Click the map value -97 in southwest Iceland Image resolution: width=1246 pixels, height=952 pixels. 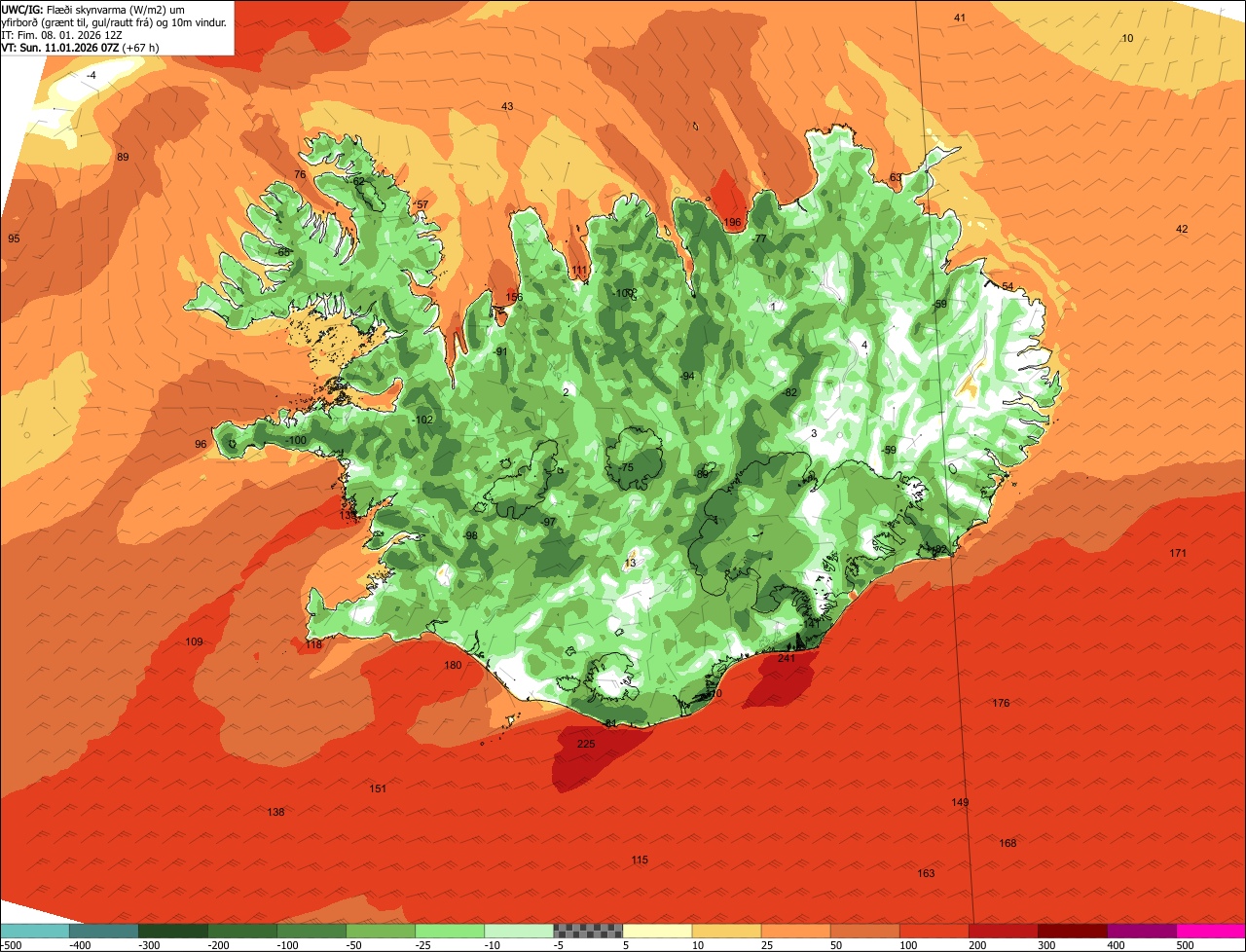click(549, 522)
